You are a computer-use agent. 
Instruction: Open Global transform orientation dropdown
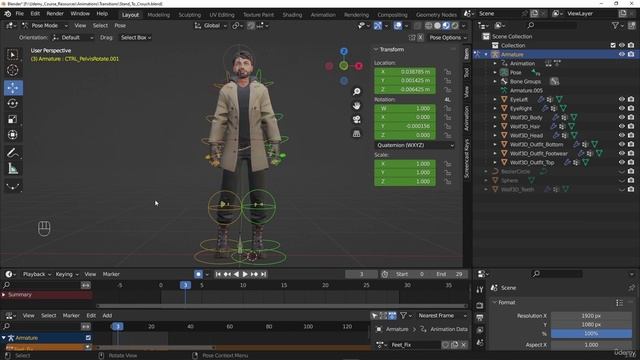pyautogui.click(x=210, y=25)
